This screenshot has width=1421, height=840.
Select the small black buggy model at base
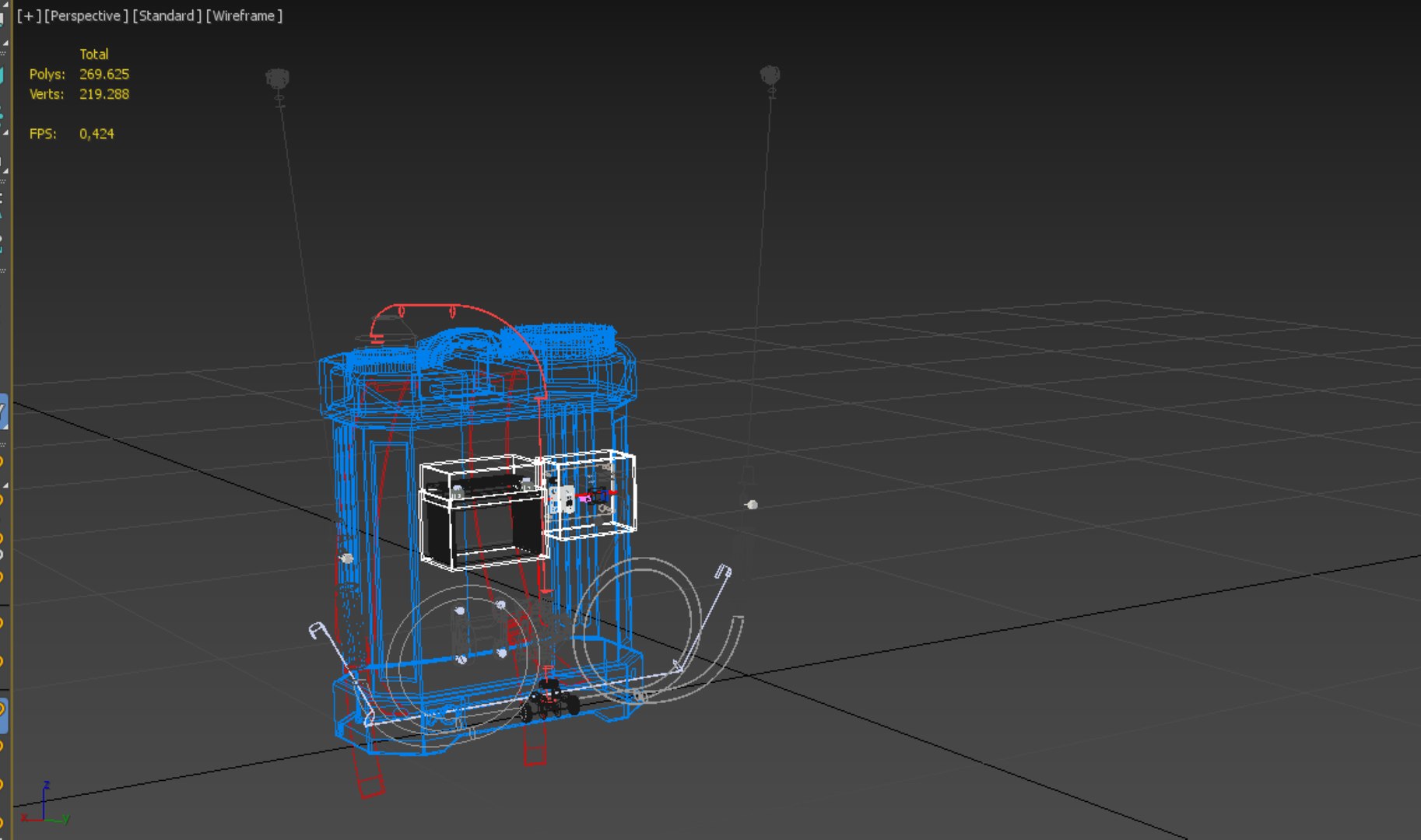(550, 700)
